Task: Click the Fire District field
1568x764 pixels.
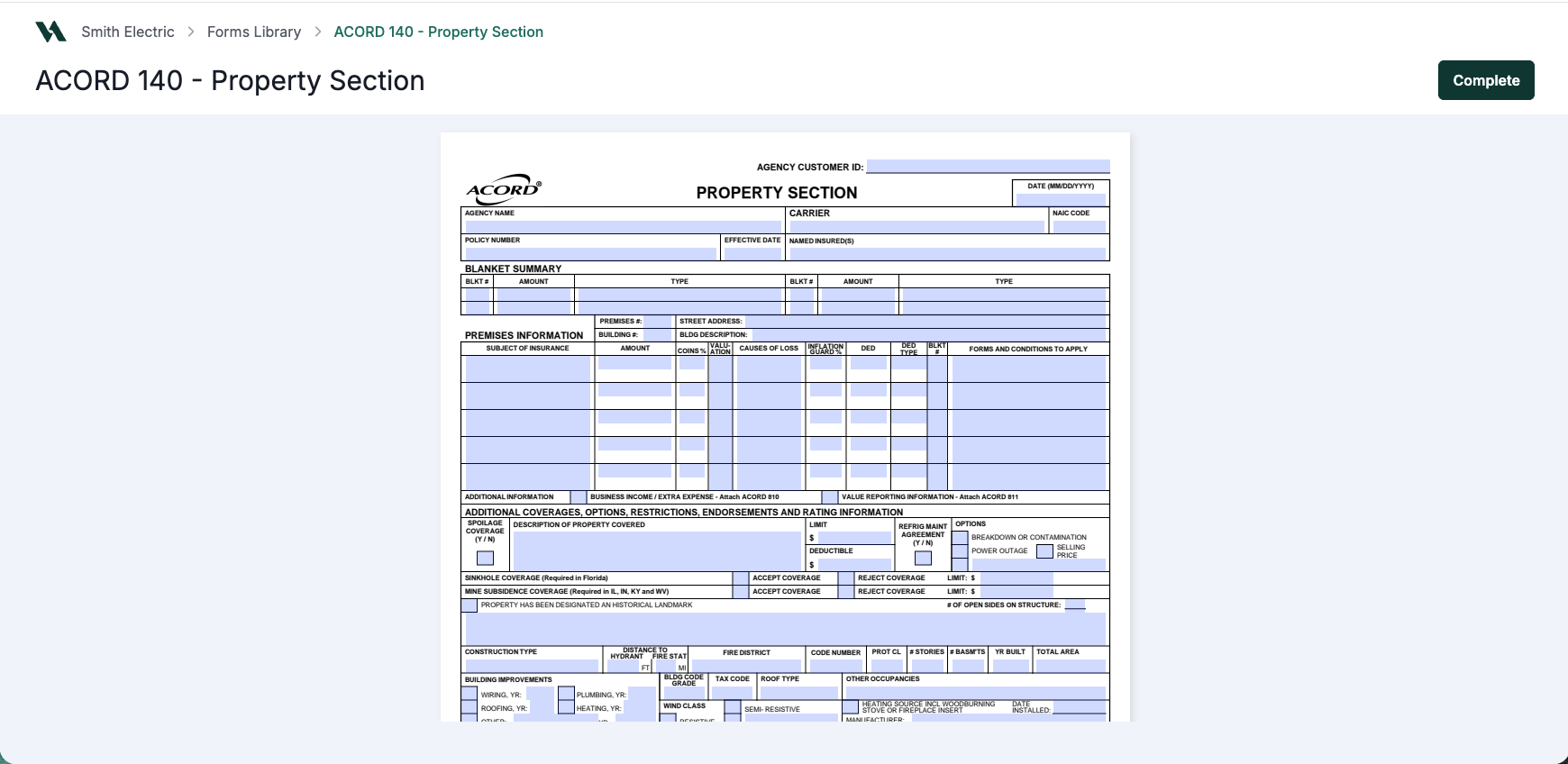Action: [746, 666]
